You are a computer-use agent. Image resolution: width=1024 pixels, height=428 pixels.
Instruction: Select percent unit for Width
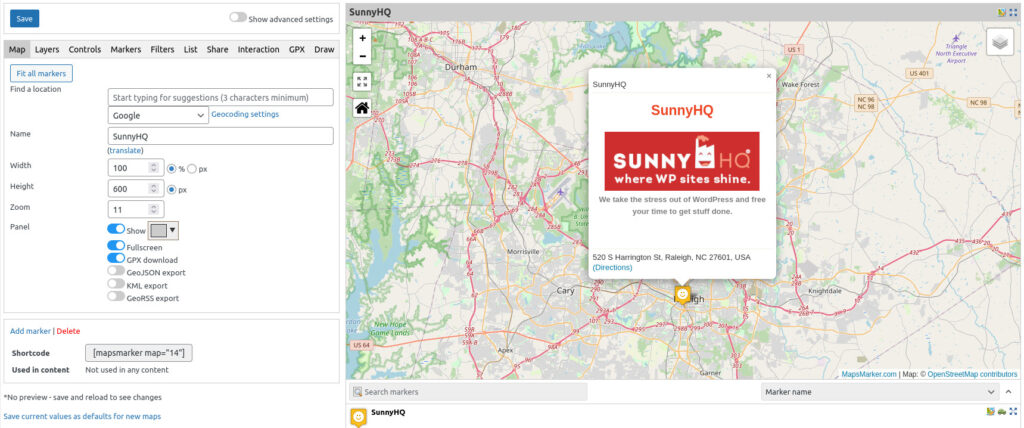[x=172, y=169]
